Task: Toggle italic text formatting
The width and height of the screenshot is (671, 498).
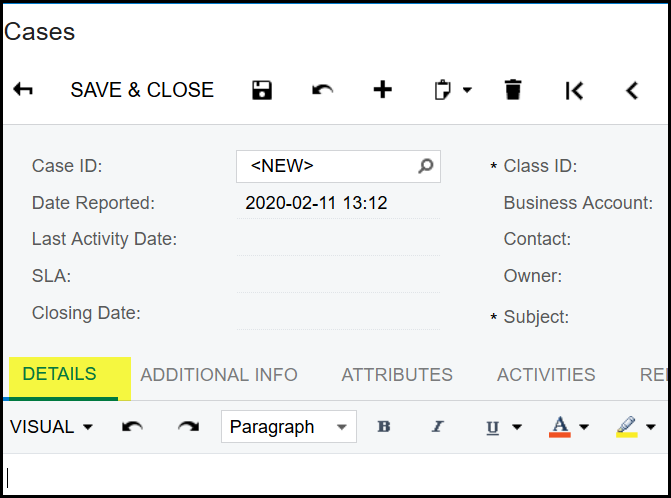Action: [437, 427]
